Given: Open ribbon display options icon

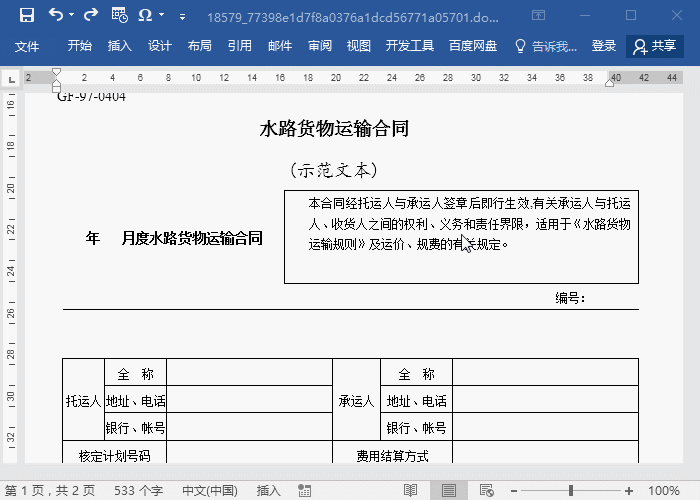Looking at the screenshot, I should 538,15.
